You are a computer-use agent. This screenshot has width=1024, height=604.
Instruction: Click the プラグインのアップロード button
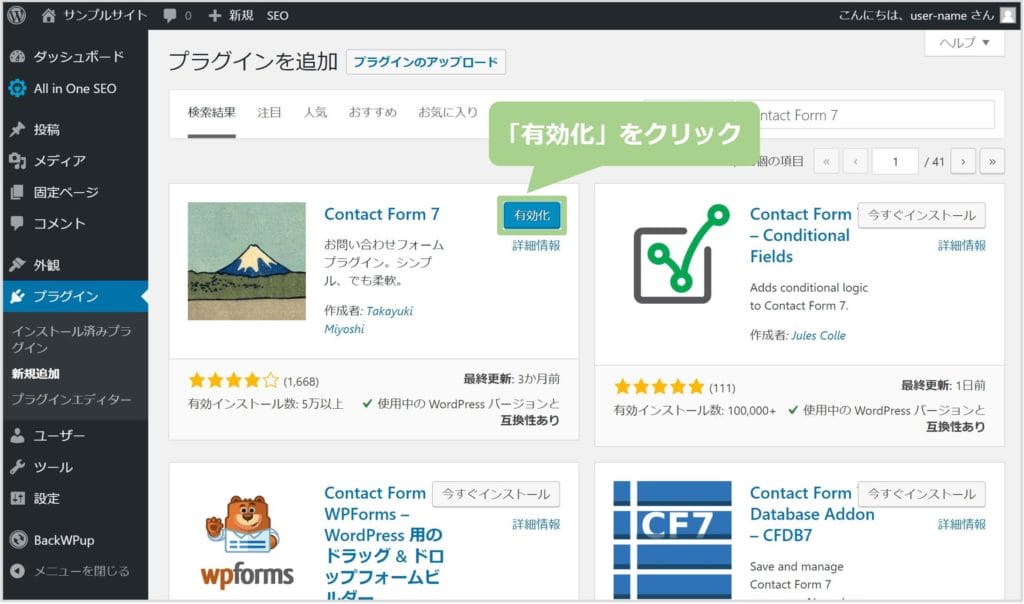(426, 62)
